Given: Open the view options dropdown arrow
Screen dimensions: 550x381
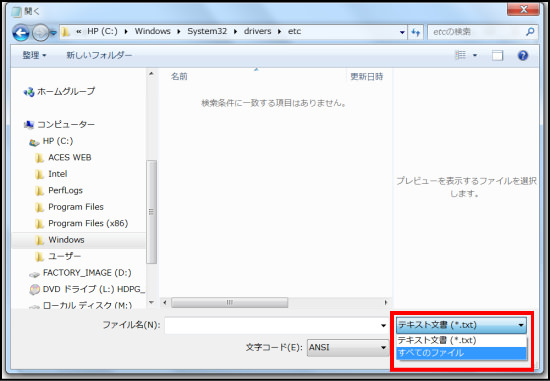Looking at the screenshot, I should [475, 55].
